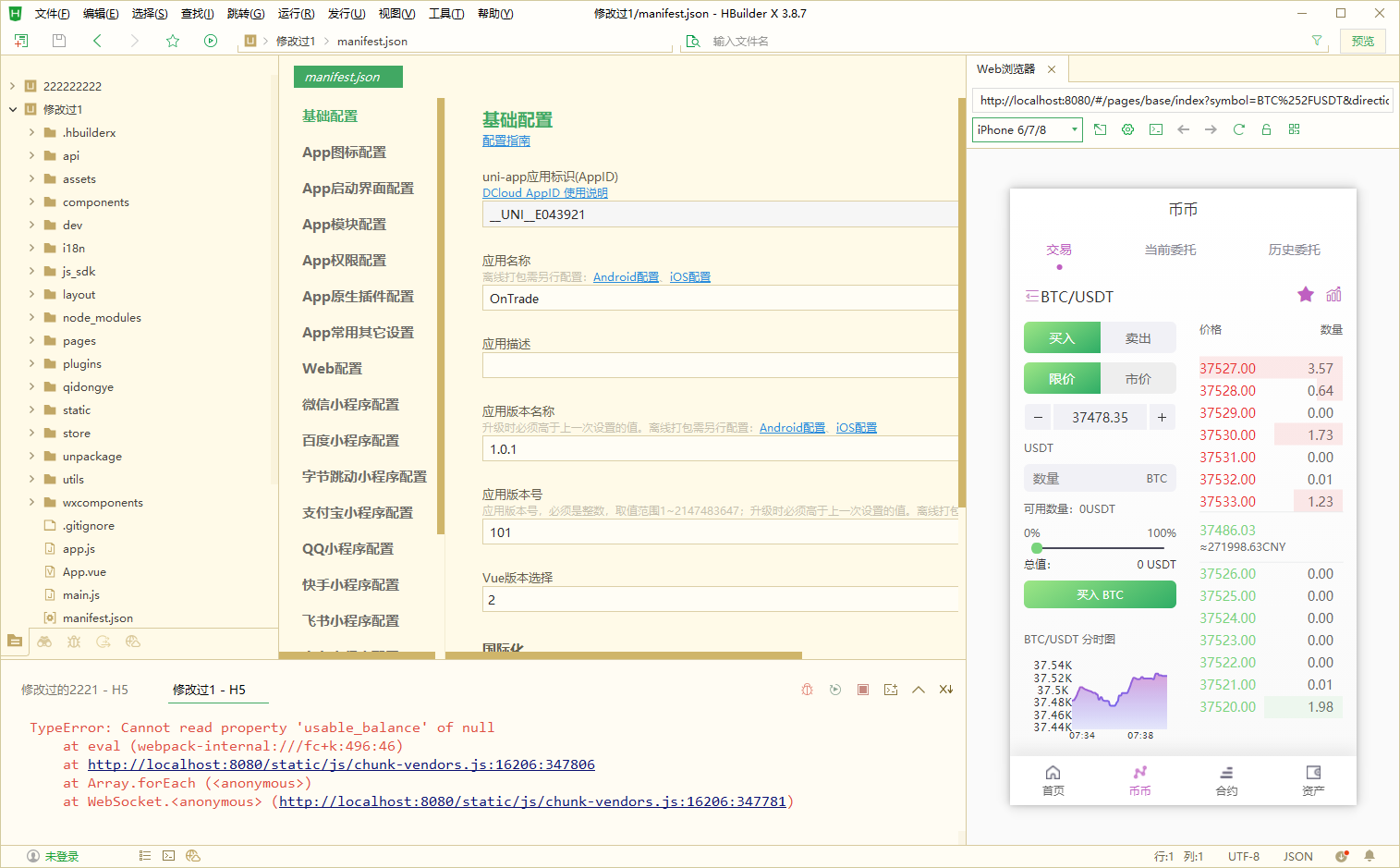Increase price with plus stepper
The width and height of the screenshot is (1400, 868).
(1162, 417)
